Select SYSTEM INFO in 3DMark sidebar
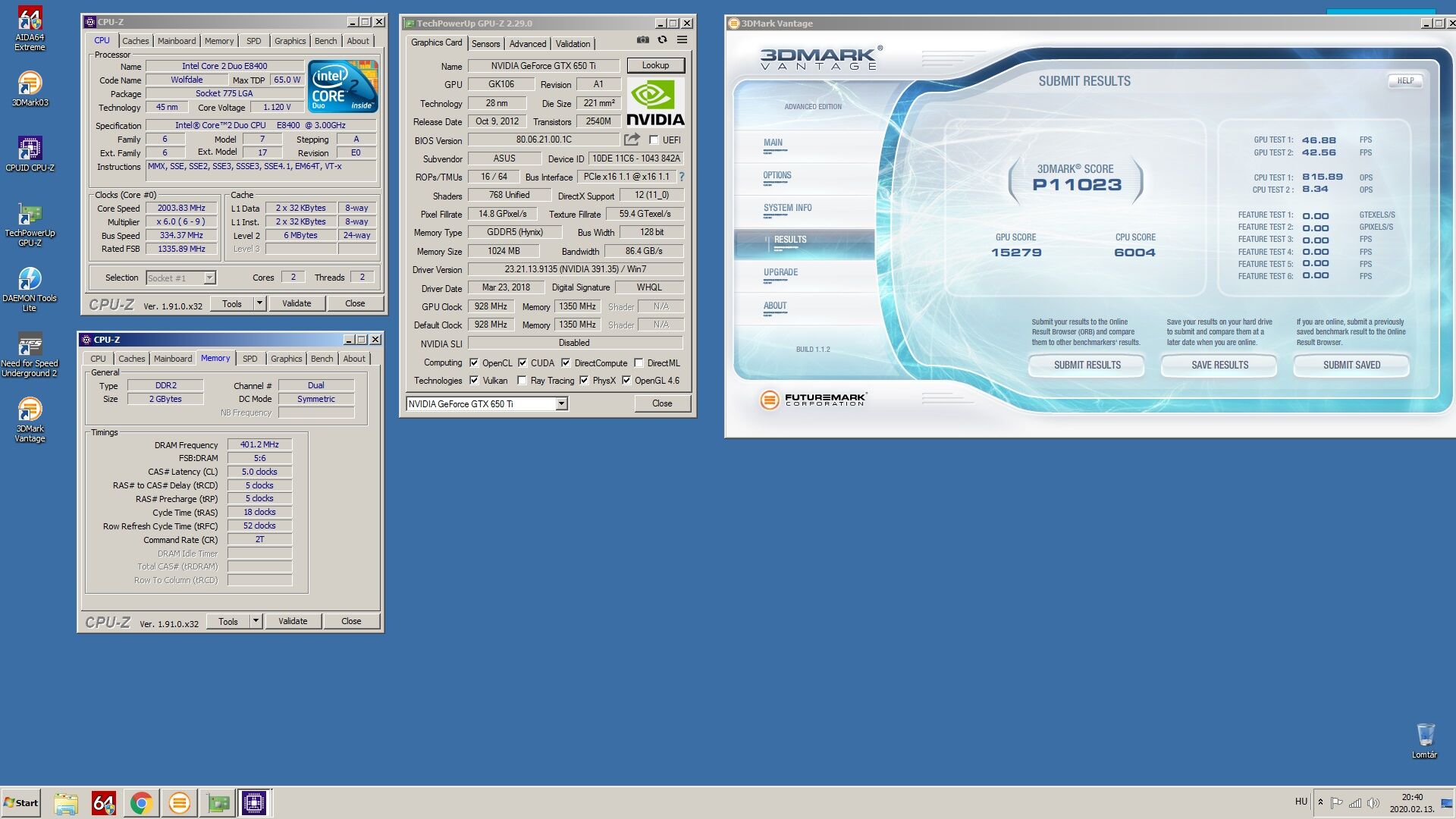Screen dimensions: 1456x819 click(787, 208)
